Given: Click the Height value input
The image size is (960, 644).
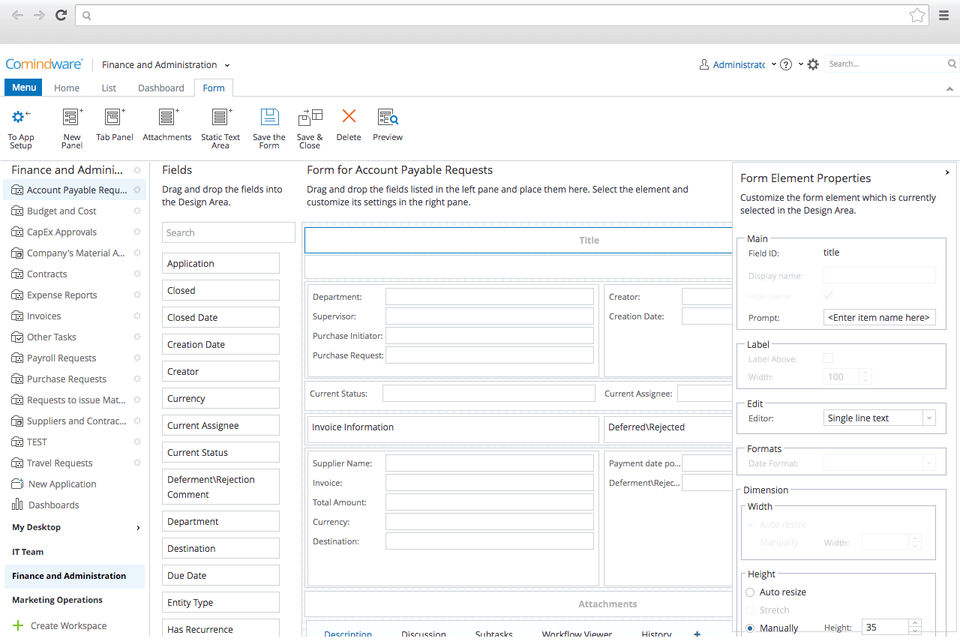Looking at the screenshot, I should 885,627.
